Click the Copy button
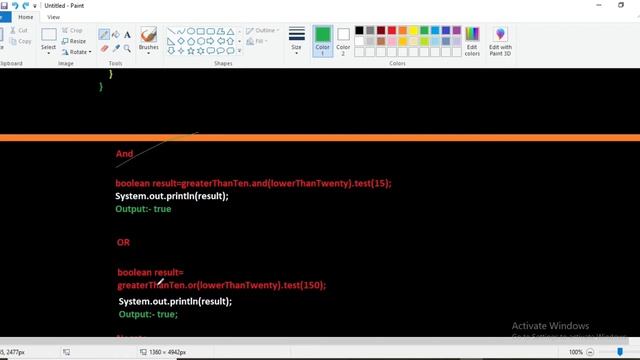This screenshot has width=640, height=360. [20, 41]
